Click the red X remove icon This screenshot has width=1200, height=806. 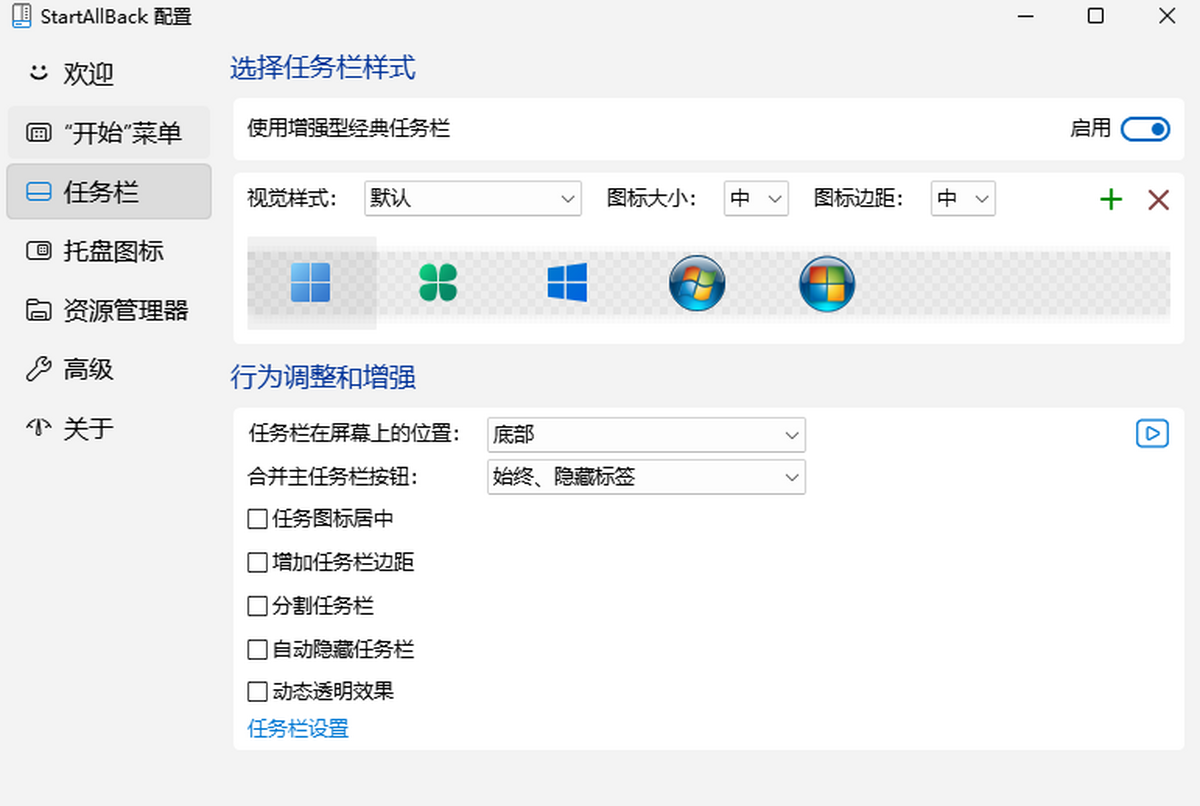[1159, 200]
